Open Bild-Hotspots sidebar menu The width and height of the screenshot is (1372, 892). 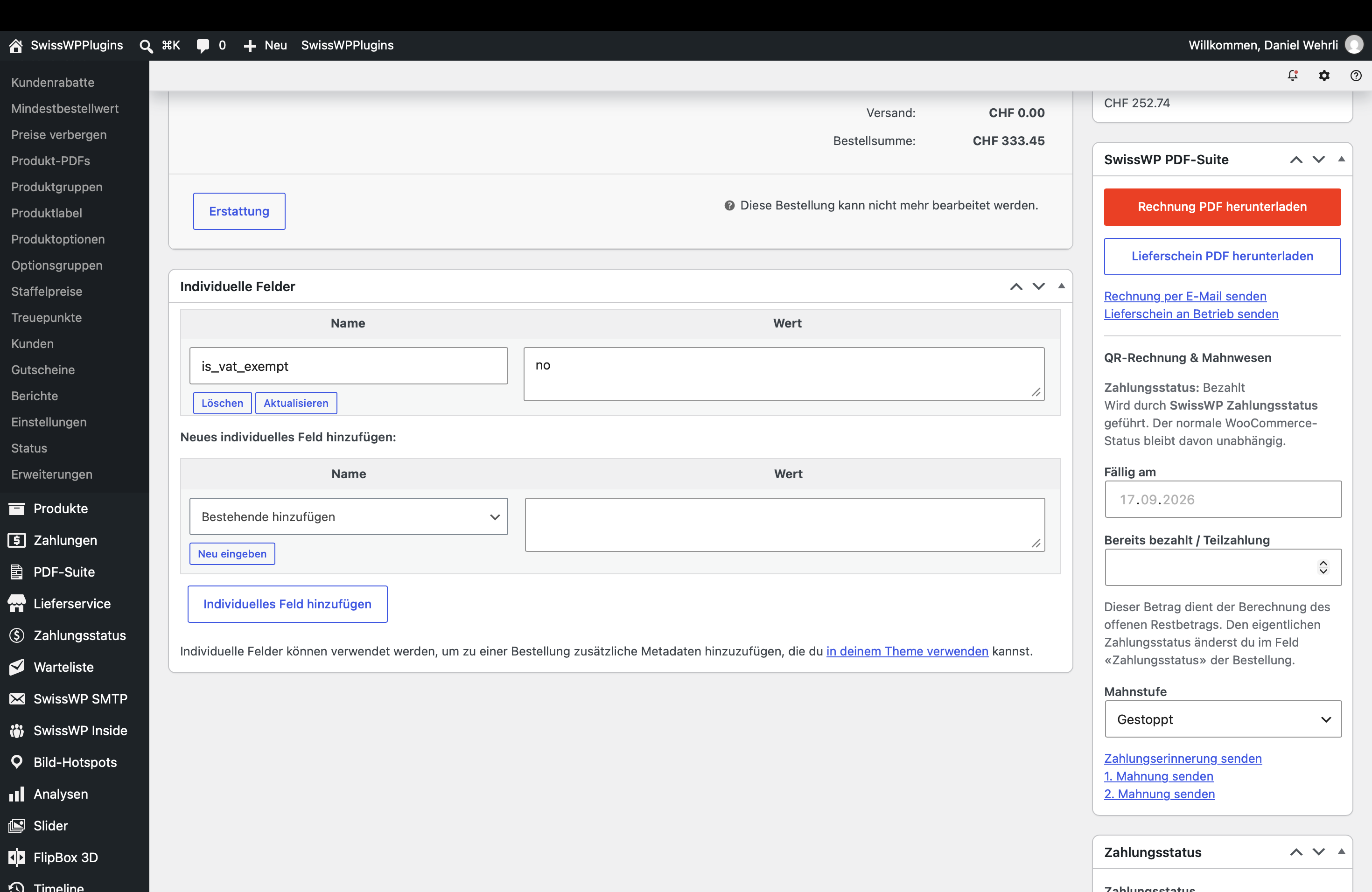pos(74,762)
